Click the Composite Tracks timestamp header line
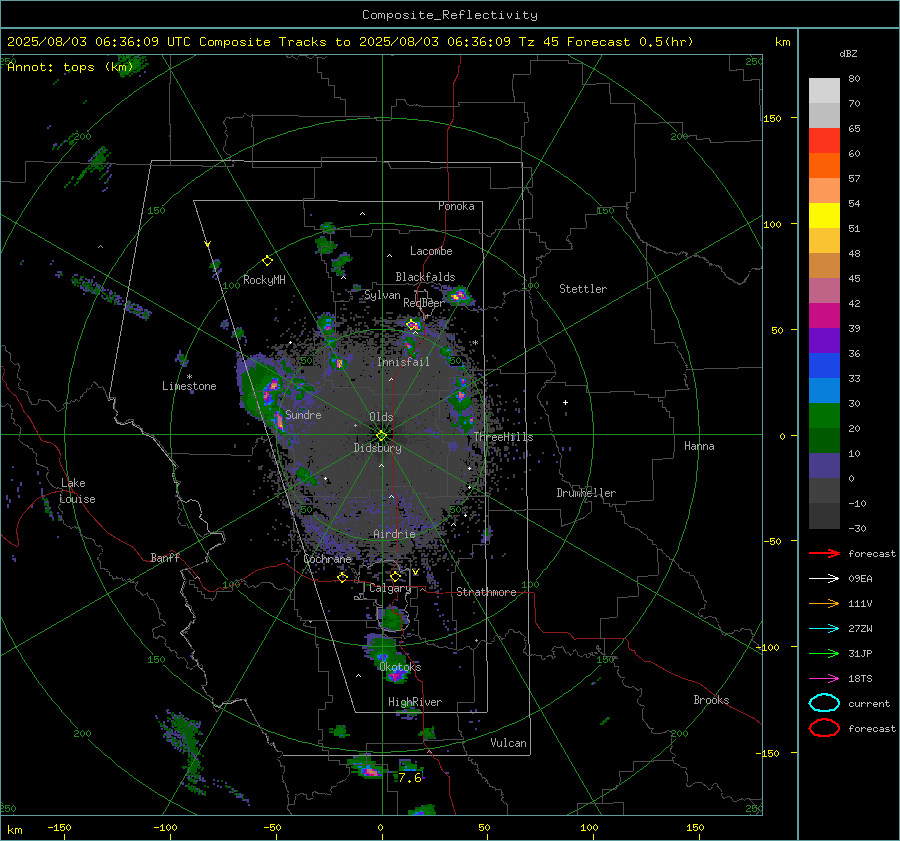The width and height of the screenshot is (900, 841). [350, 42]
